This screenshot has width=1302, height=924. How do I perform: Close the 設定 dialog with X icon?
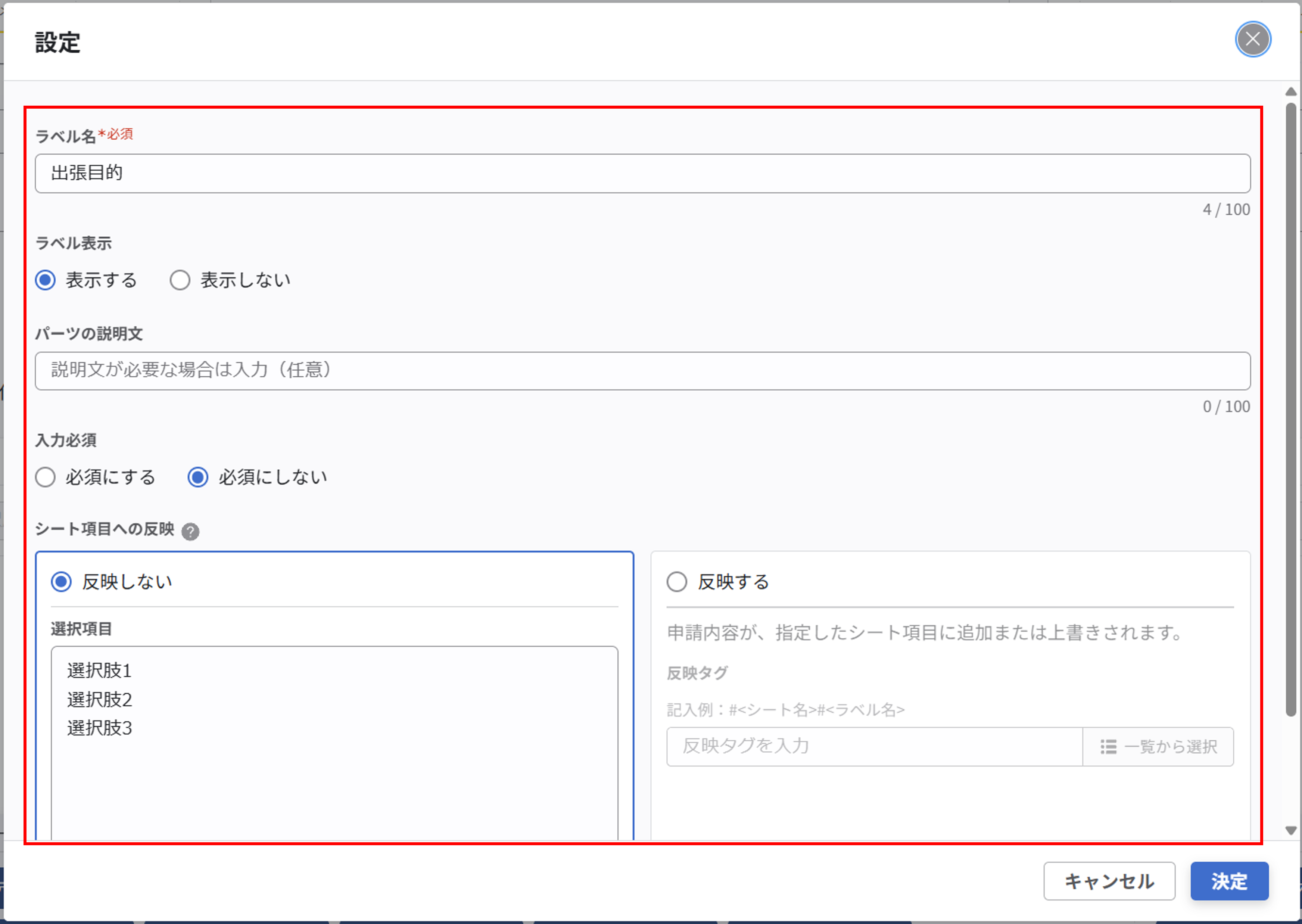pos(1252,39)
